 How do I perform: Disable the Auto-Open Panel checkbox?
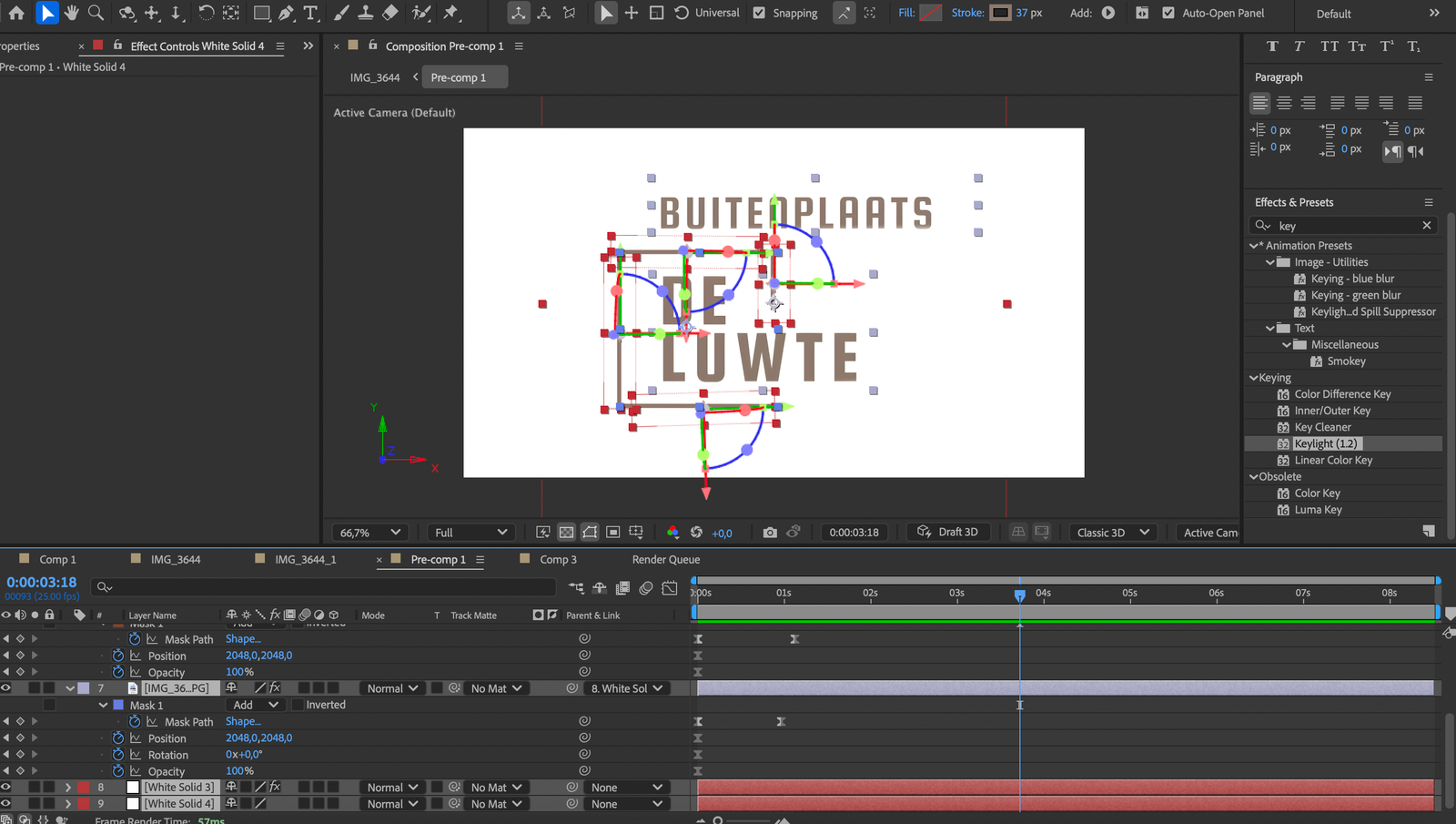click(1168, 13)
